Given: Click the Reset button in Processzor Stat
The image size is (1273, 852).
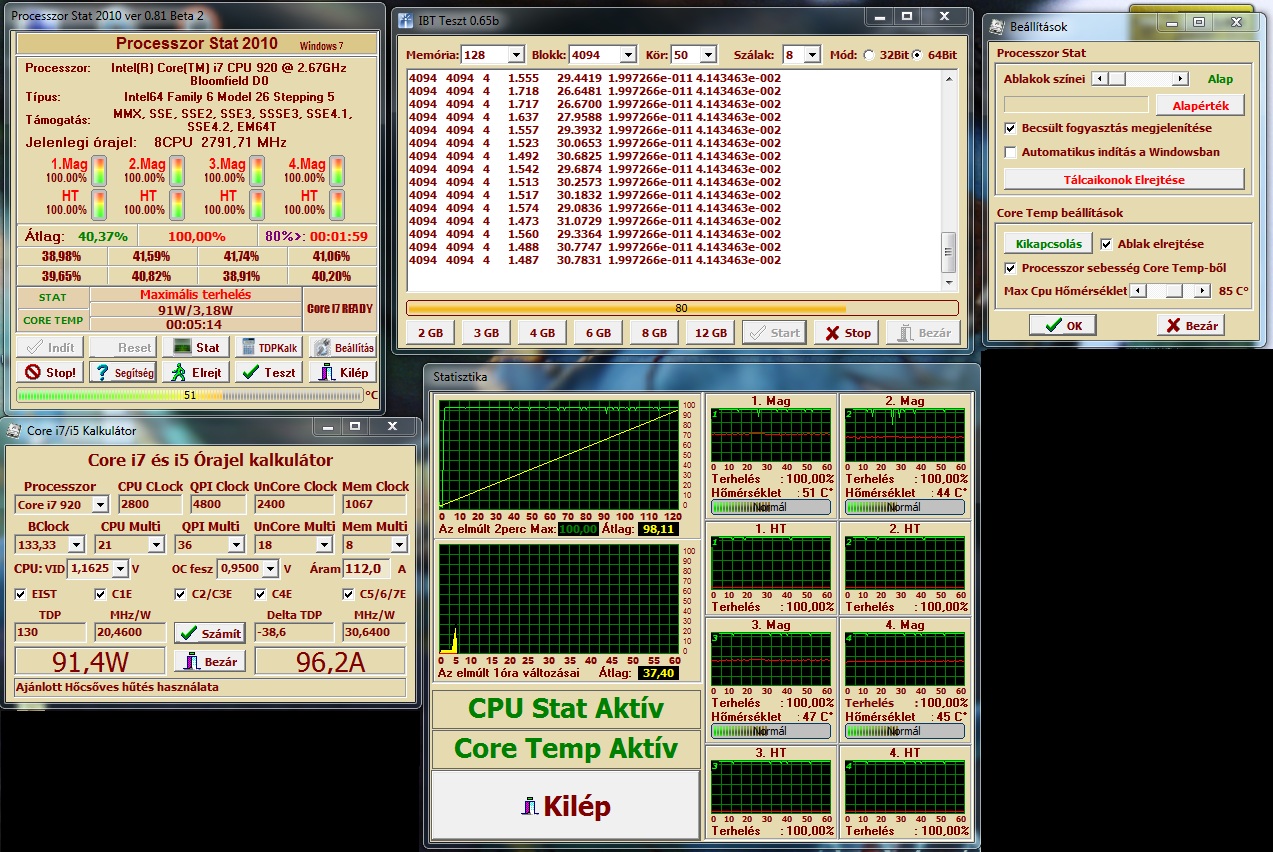Looking at the screenshot, I should pyautogui.click(x=123, y=347).
